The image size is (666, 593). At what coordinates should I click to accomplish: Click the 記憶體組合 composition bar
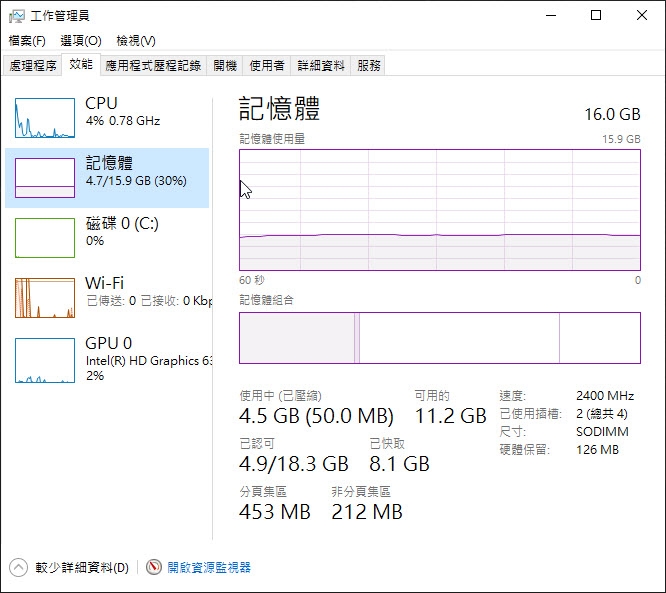pyautogui.click(x=440, y=337)
